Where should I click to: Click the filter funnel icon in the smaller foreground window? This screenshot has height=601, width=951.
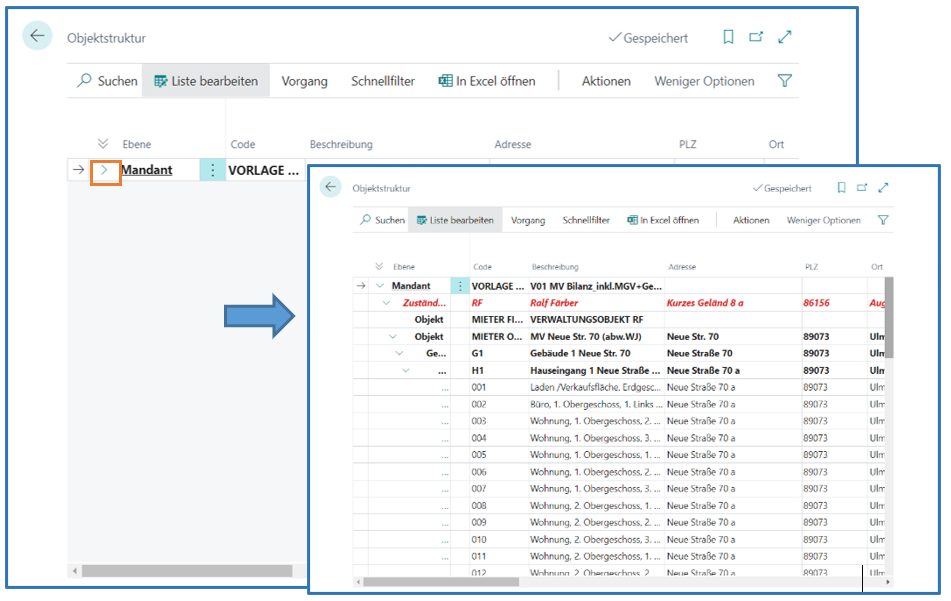pos(882,220)
